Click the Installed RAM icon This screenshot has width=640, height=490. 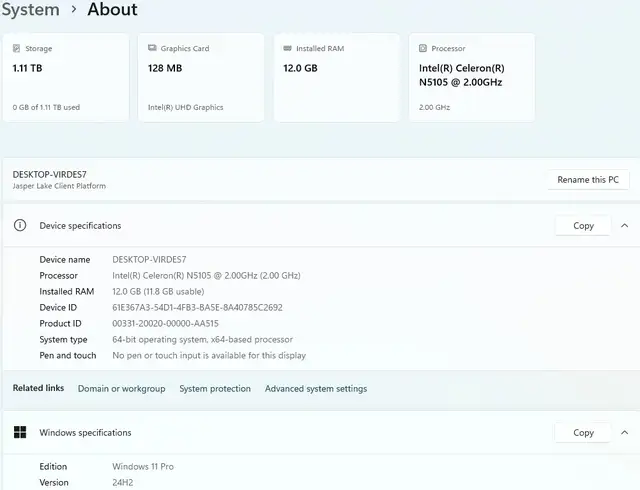pyautogui.click(x=287, y=48)
